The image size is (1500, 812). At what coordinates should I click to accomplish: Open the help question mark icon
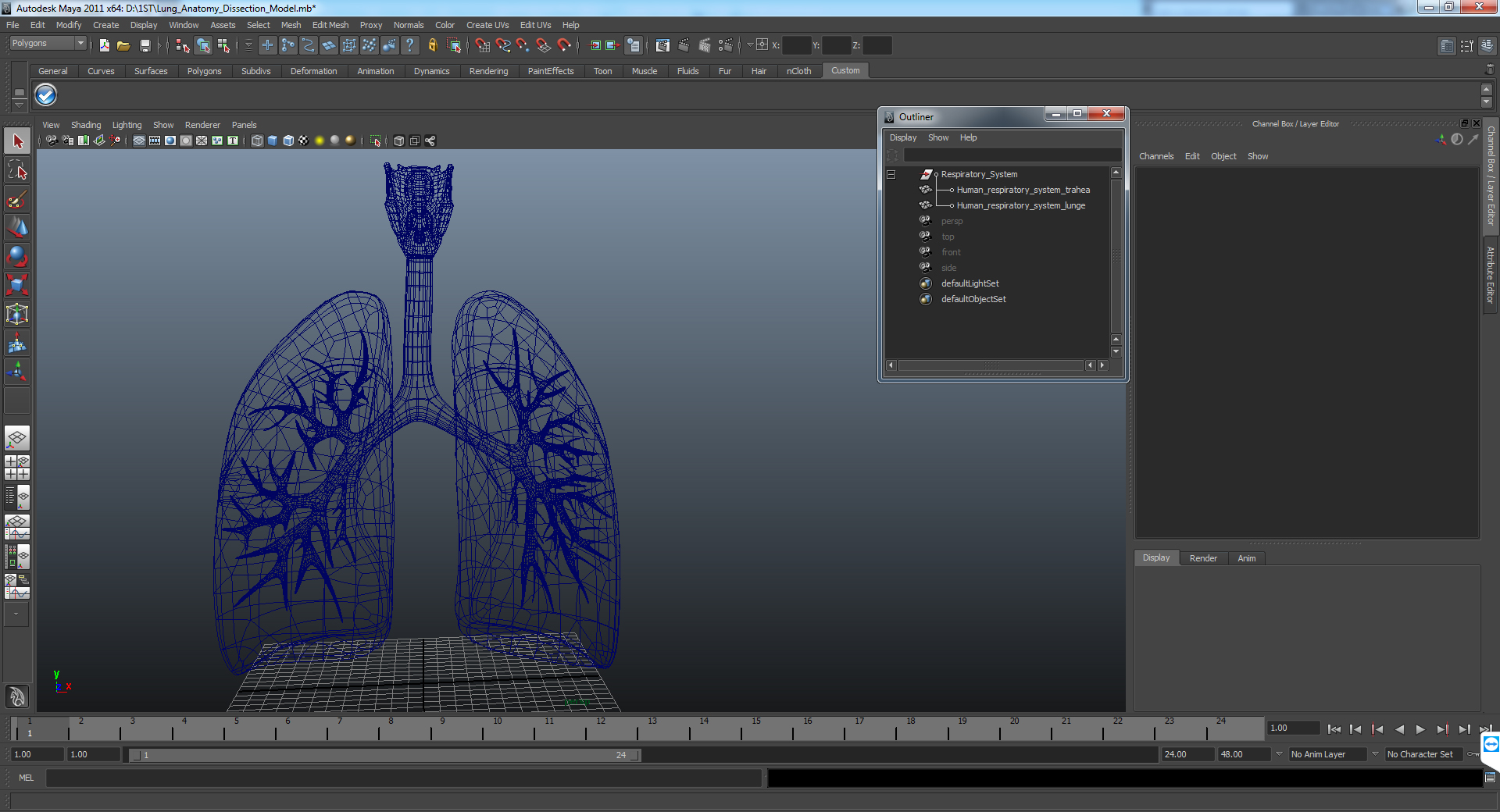click(x=409, y=45)
